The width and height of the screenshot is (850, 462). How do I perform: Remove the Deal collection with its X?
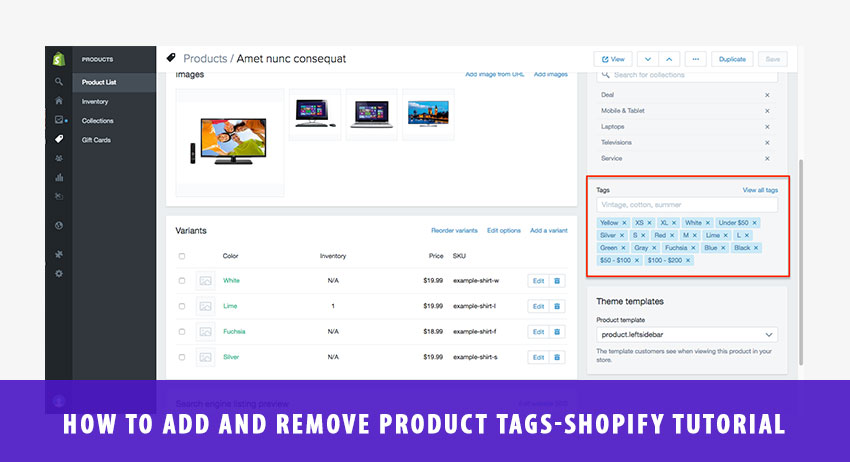(767, 95)
